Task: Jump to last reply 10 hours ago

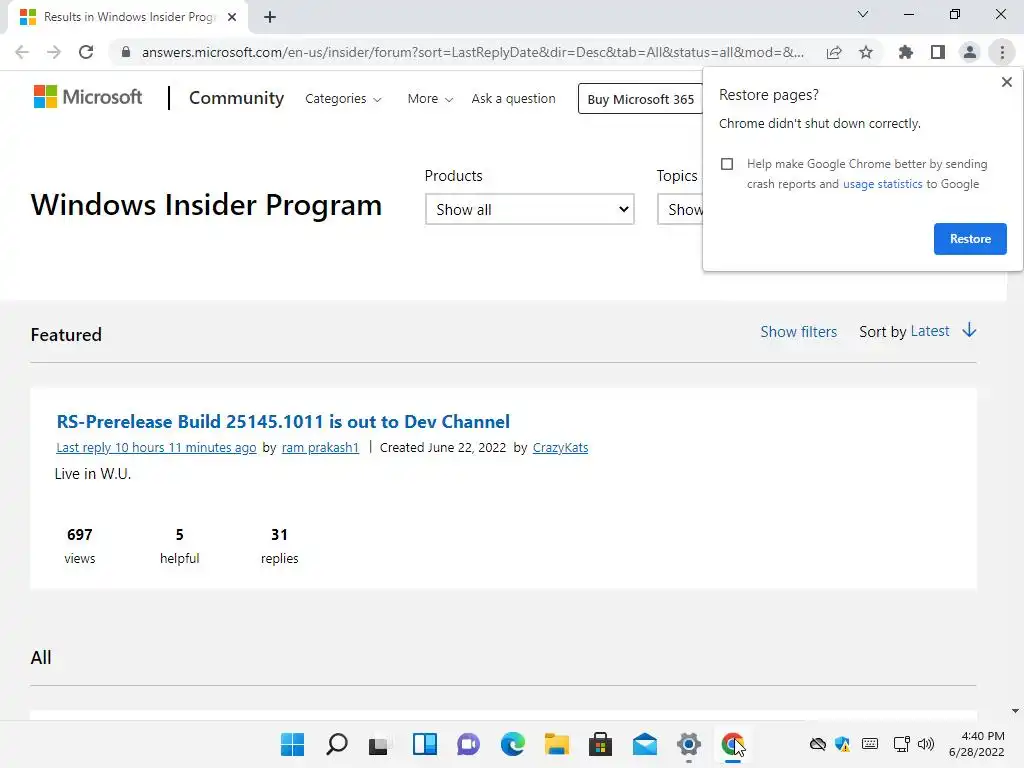Action: [156, 447]
